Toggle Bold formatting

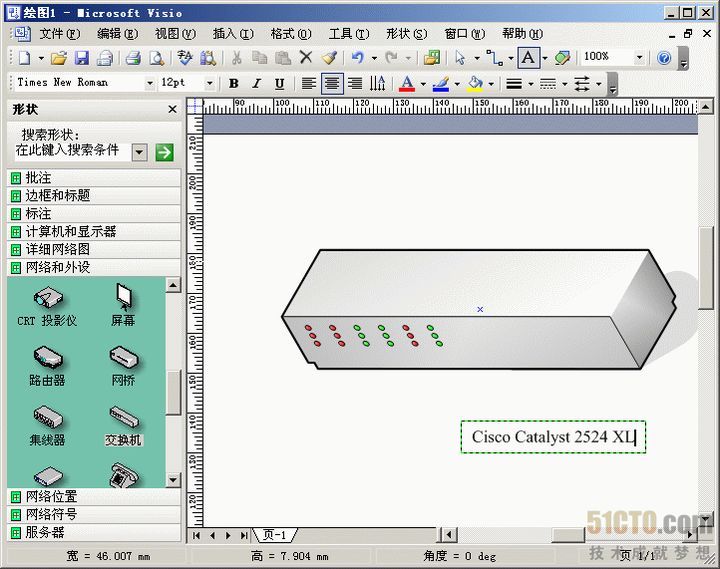coord(234,84)
